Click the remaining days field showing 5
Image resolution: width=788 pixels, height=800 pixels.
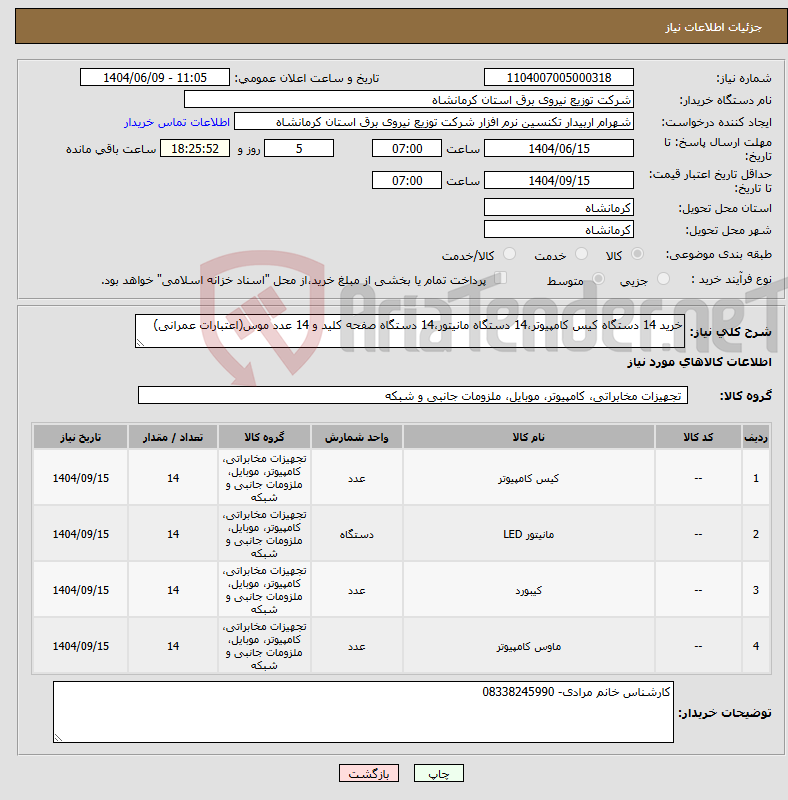pos(299,148)
